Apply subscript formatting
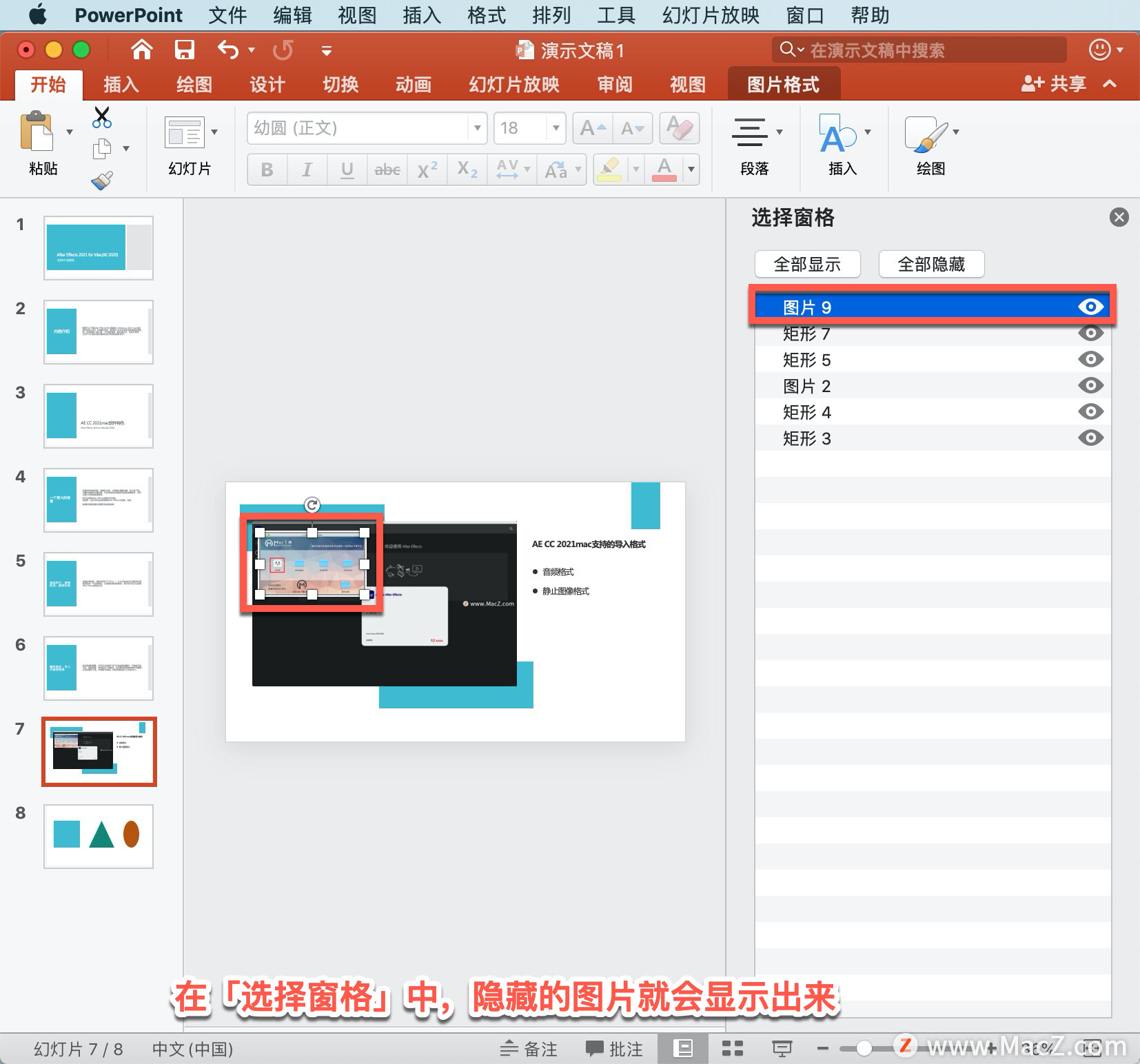1140x1064 pixels. point(467,170)
